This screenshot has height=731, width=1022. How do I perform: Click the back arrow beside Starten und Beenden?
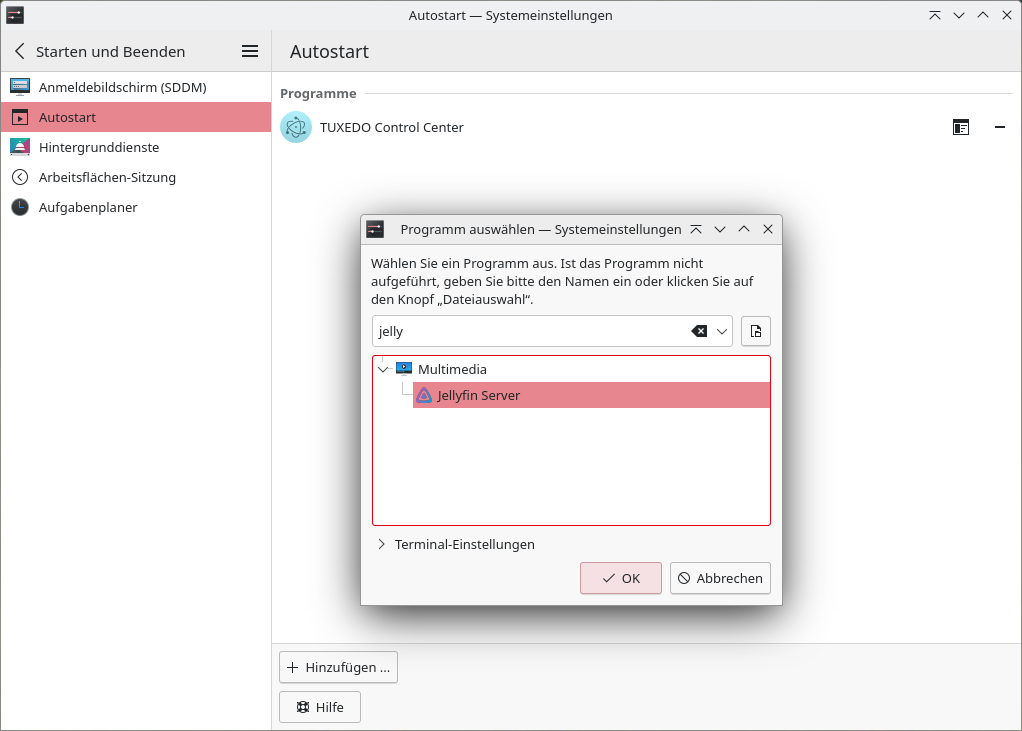(x=18, y=51)
